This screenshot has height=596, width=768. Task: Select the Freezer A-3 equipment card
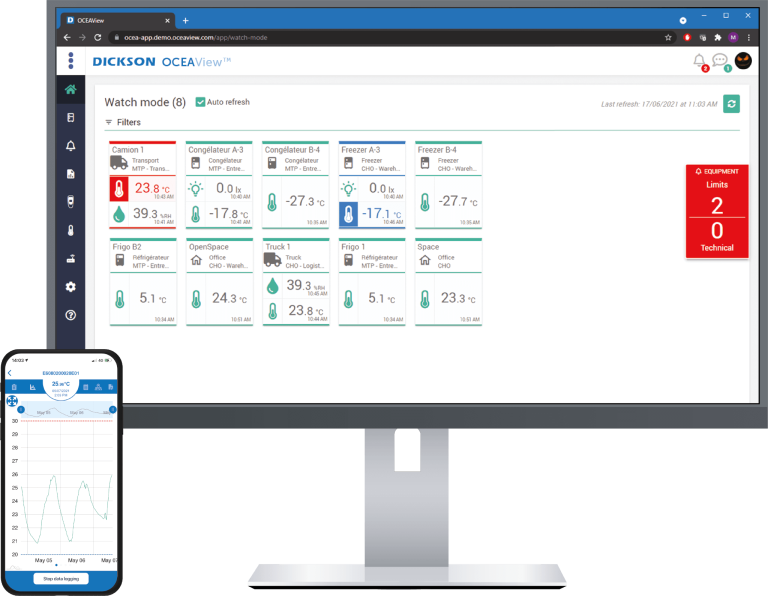click(372, 185)
